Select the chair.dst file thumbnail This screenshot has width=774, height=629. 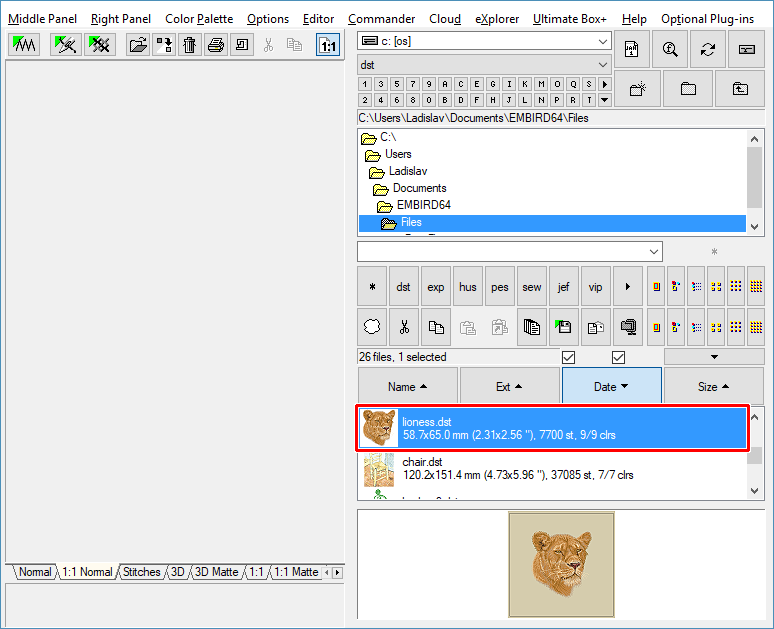tap(379, 470)
